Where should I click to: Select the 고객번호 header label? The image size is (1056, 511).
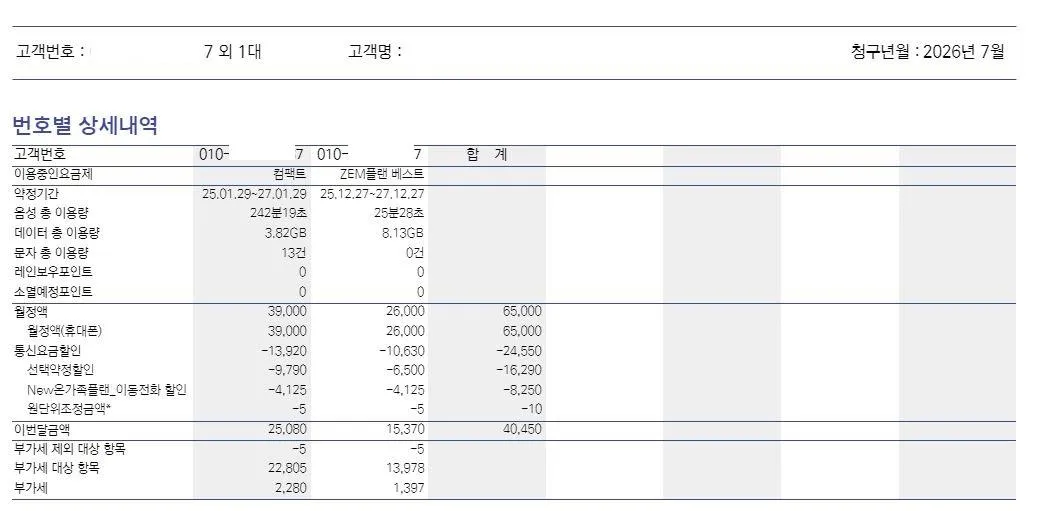[50, 51]
